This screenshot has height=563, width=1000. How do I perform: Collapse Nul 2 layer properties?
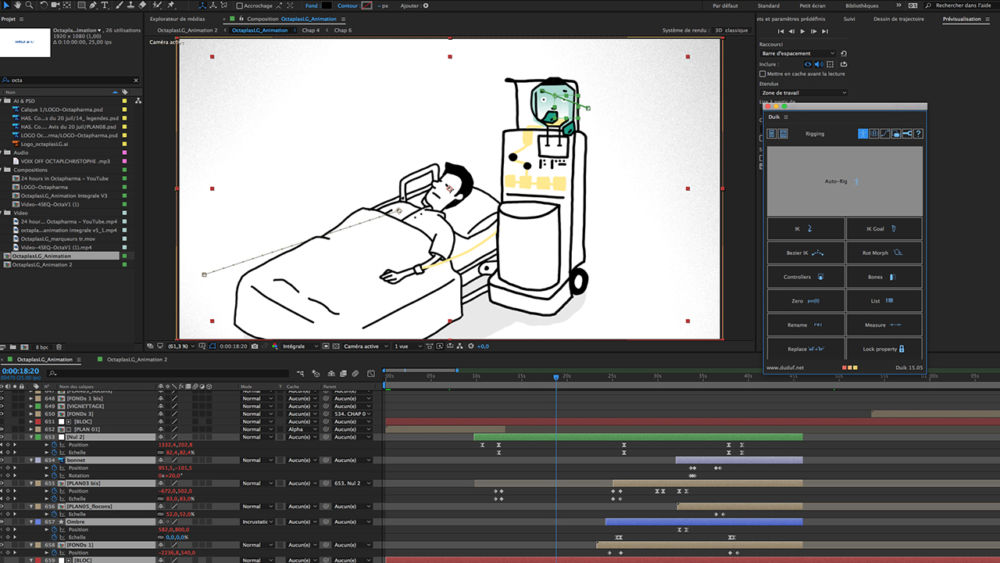tap(31, 437)
